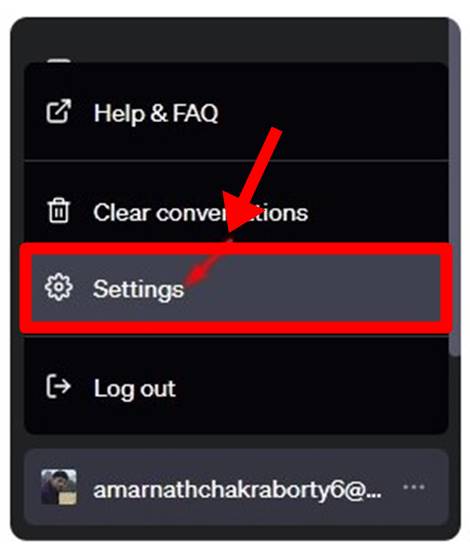Open the Help & FAQ menu entry
This screenshot has height=550, width=470.
tap(236, 112)
